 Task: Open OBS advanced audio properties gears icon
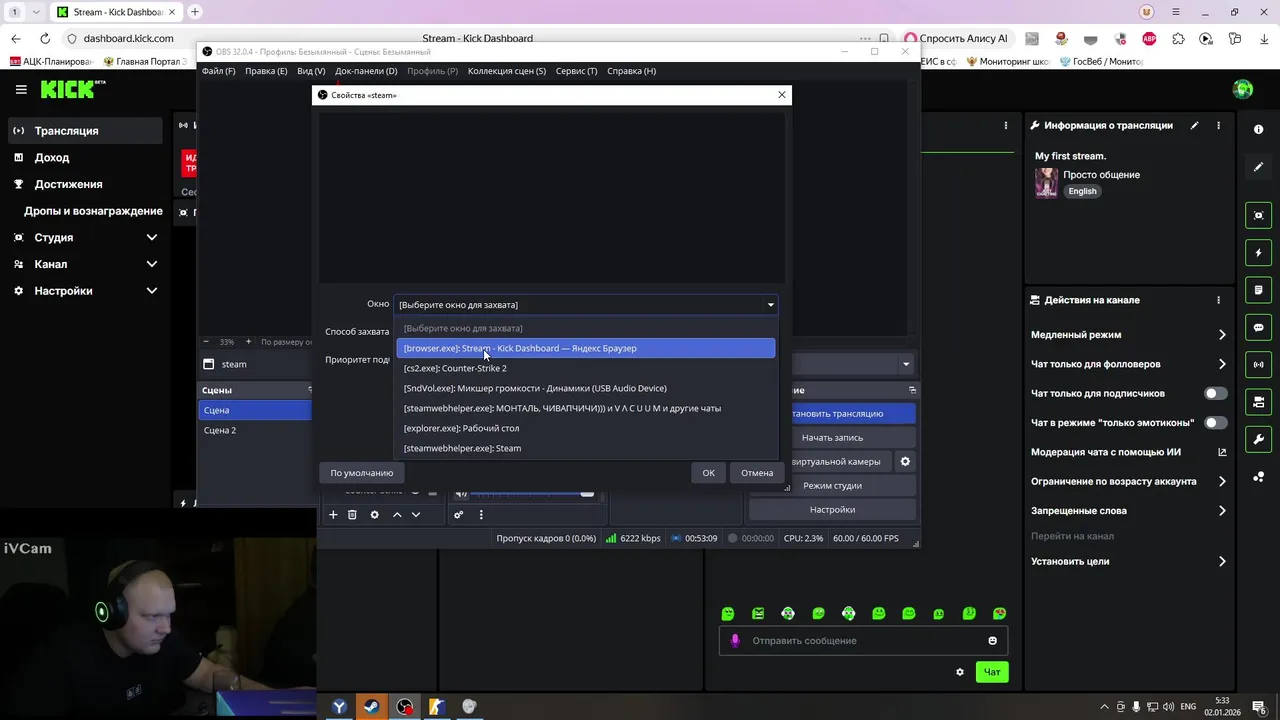(x=459, y=515)
